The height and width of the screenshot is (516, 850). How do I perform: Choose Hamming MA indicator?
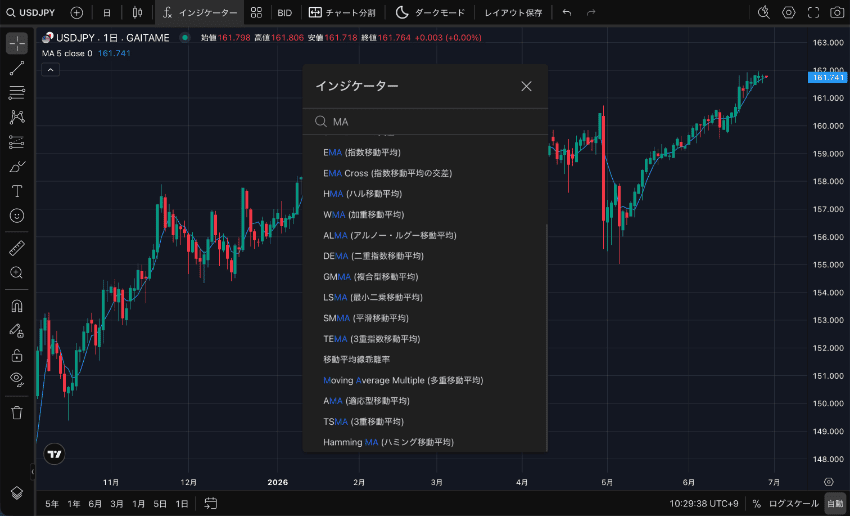click(x=426, y=442)
